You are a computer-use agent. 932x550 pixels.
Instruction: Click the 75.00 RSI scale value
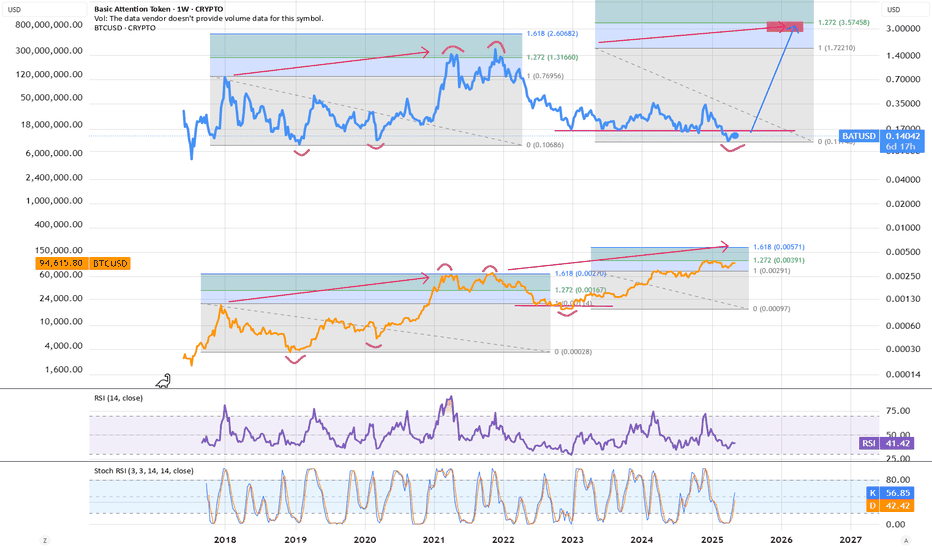tap(898, 411)
